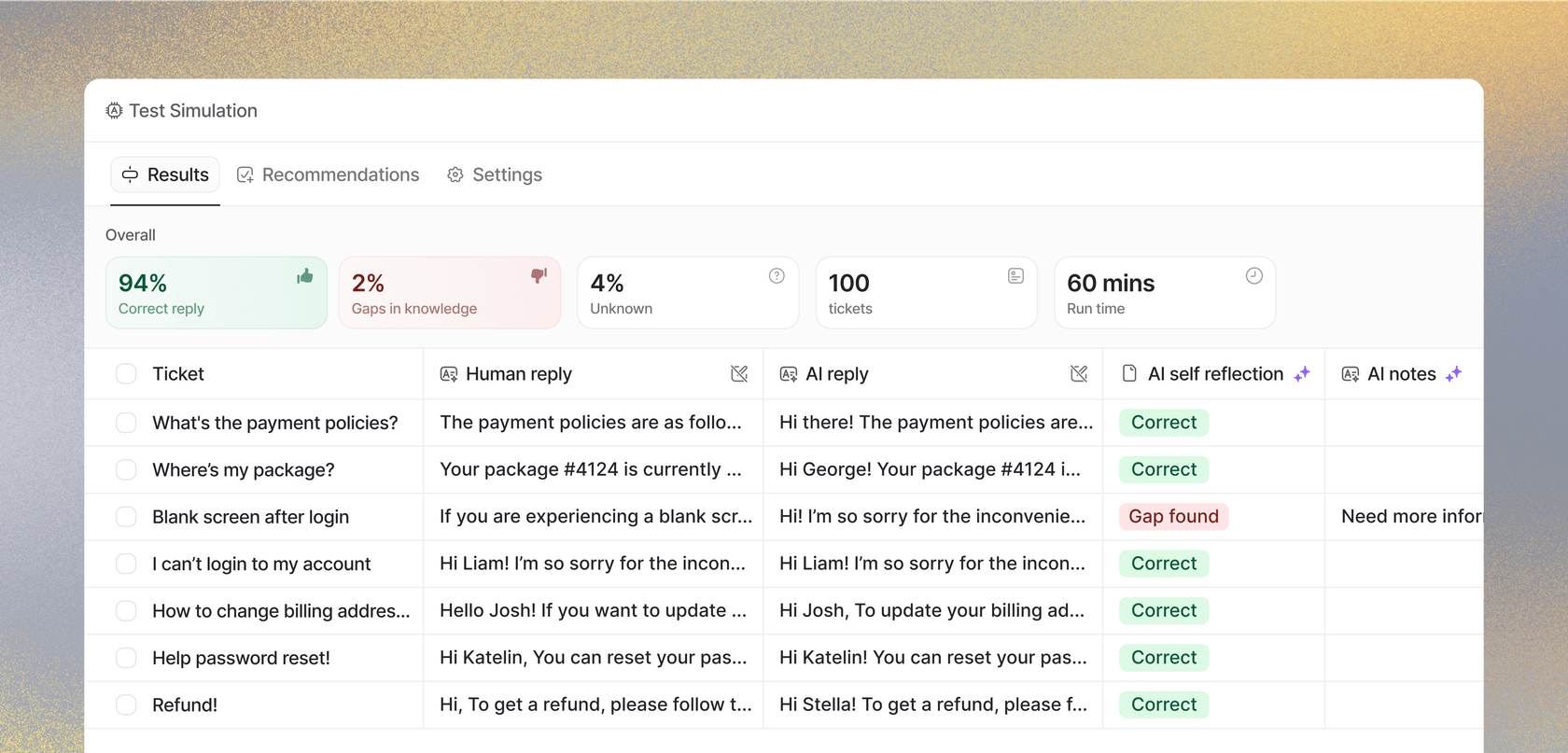Click the "Need more infor" AI note cell

point(1409,517)
